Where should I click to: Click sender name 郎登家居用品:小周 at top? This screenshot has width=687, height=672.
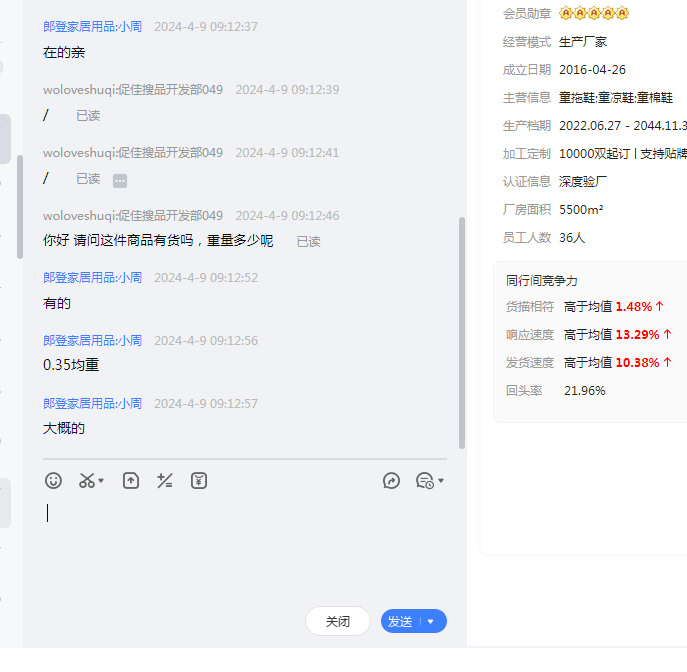pyautogui.click(x=92, y=27)
